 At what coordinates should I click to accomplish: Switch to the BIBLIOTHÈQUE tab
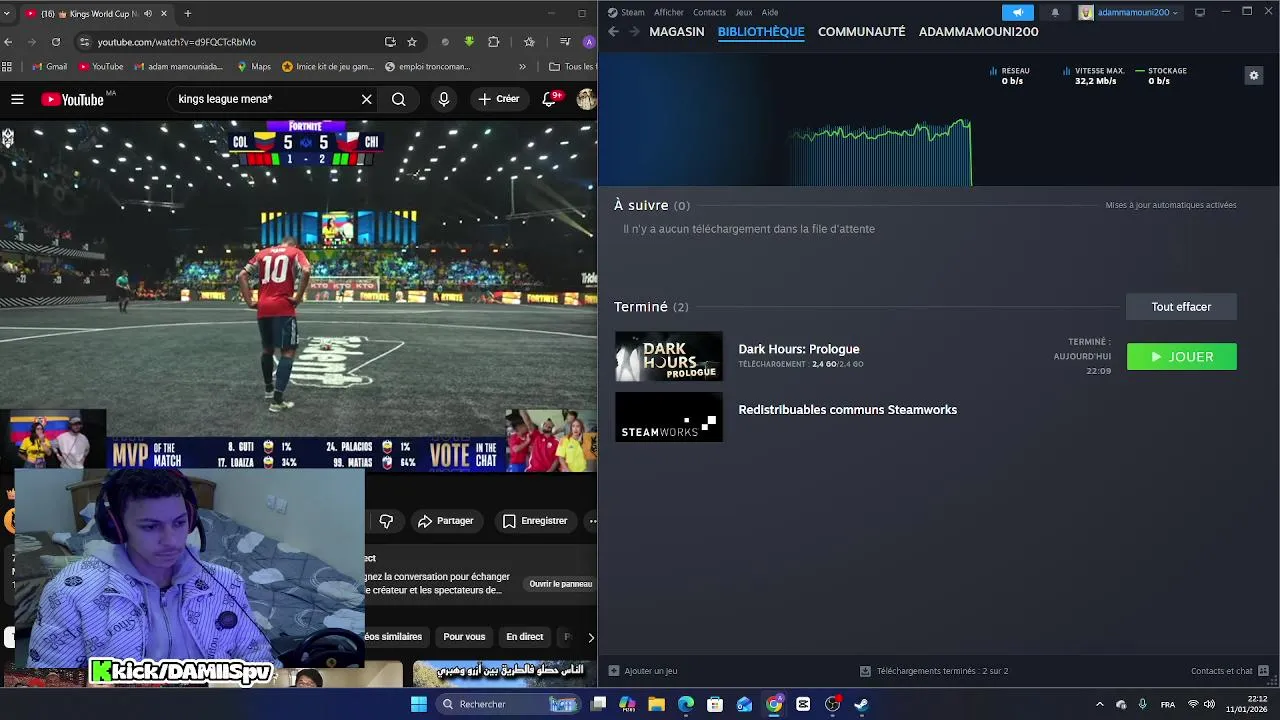(x=761, y=32)
